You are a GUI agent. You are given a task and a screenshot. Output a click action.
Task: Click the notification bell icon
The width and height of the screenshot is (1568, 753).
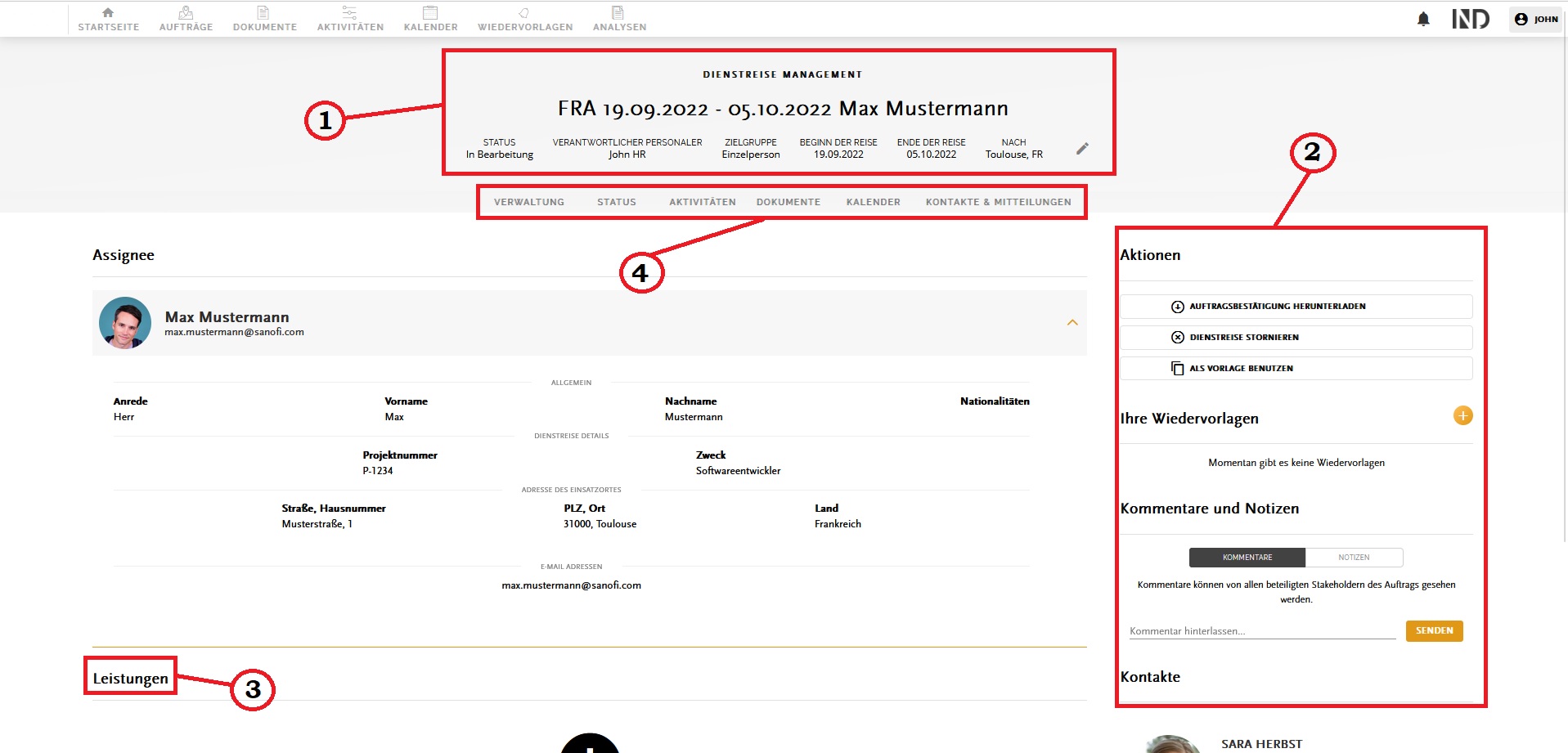pos(1423,19)
